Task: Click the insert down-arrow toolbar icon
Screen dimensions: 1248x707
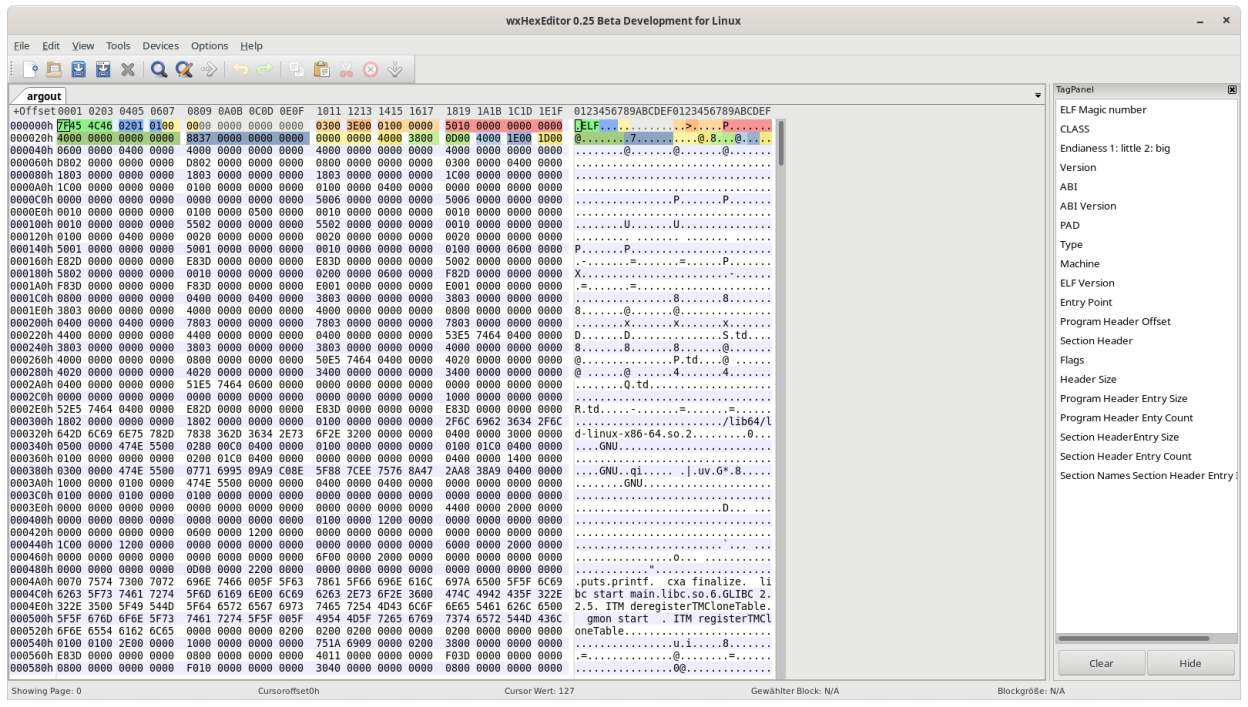Action: (x=394, y=69)
